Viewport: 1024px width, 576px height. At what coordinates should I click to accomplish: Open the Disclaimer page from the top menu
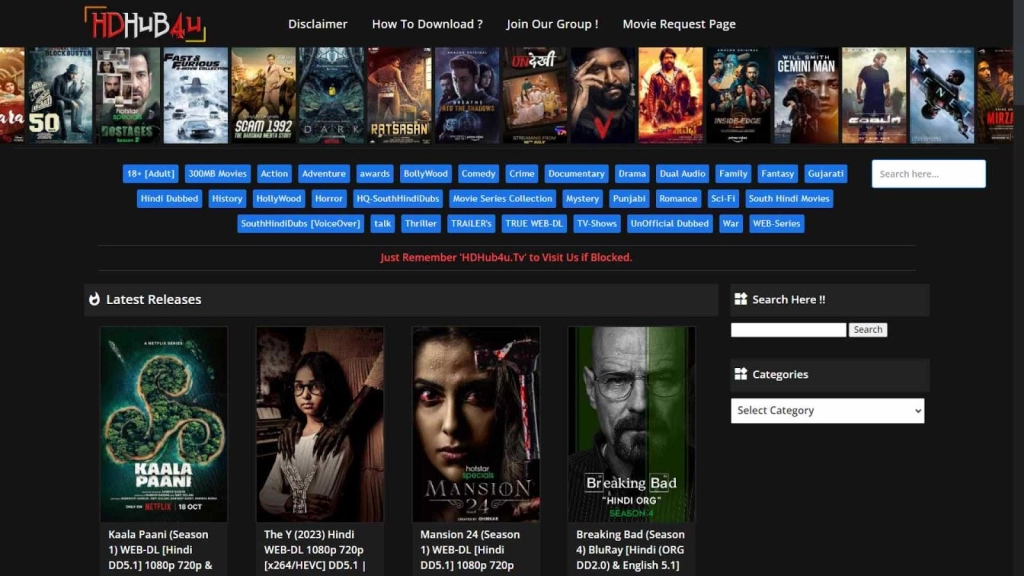click(317, 24)
